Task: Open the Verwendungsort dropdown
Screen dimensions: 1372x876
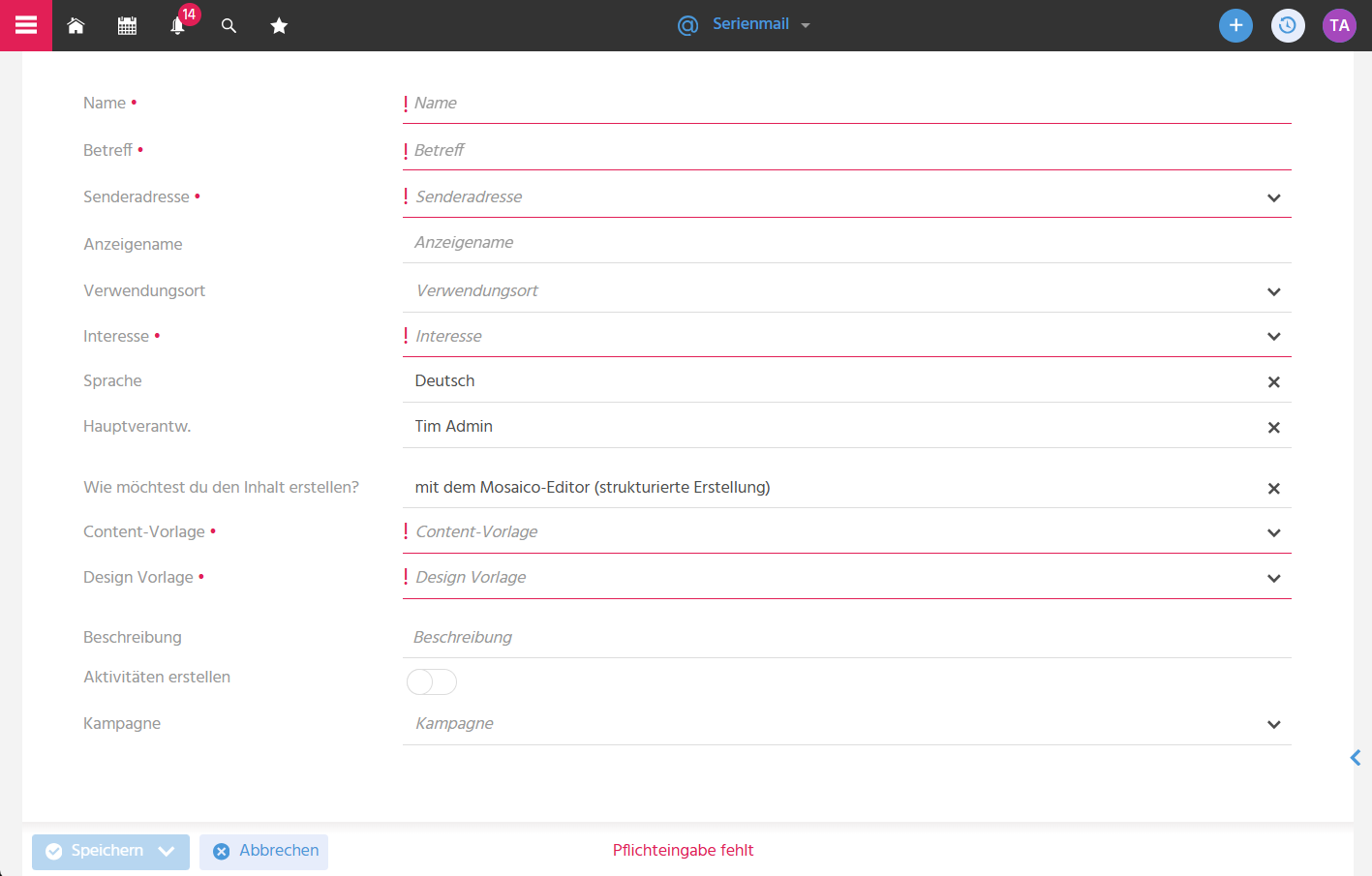Action: point(1274,292)
